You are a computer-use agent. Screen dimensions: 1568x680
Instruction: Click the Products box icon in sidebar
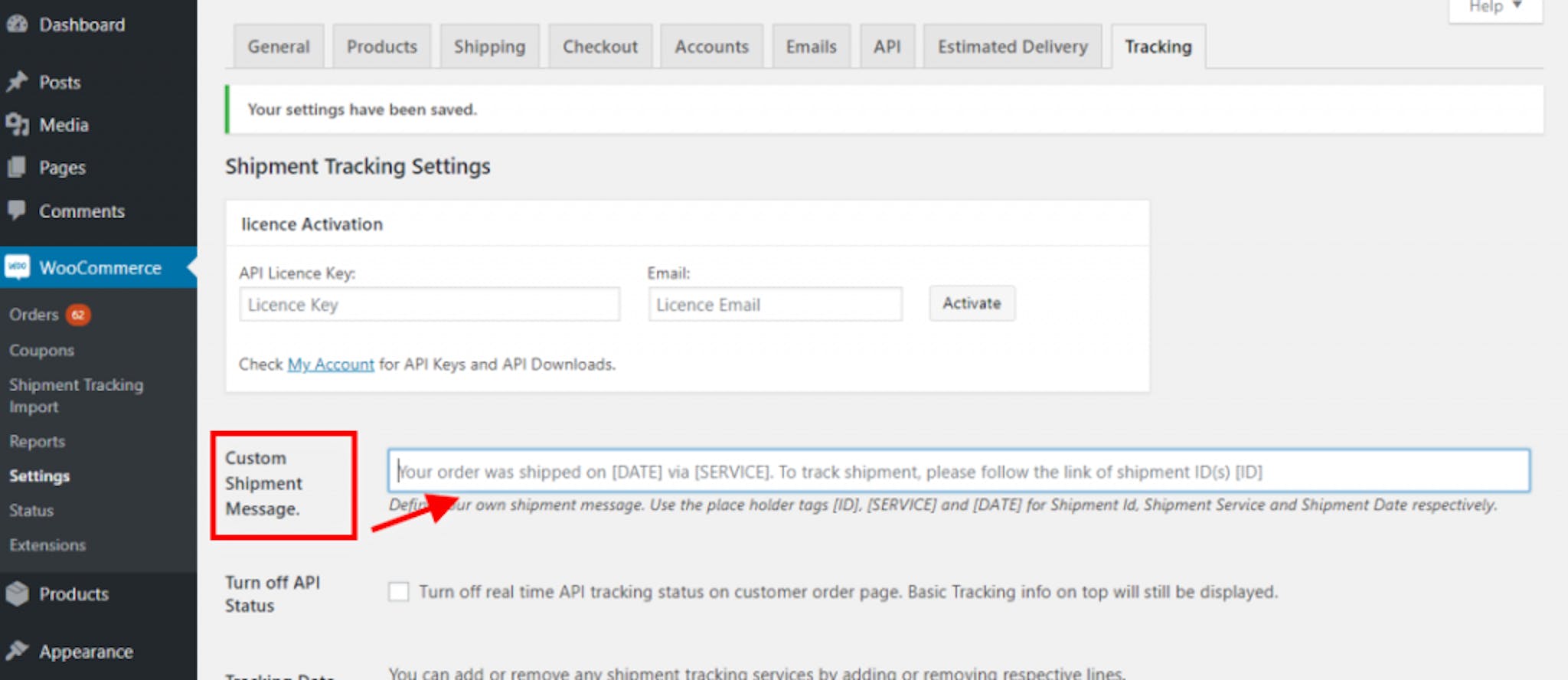17,593
